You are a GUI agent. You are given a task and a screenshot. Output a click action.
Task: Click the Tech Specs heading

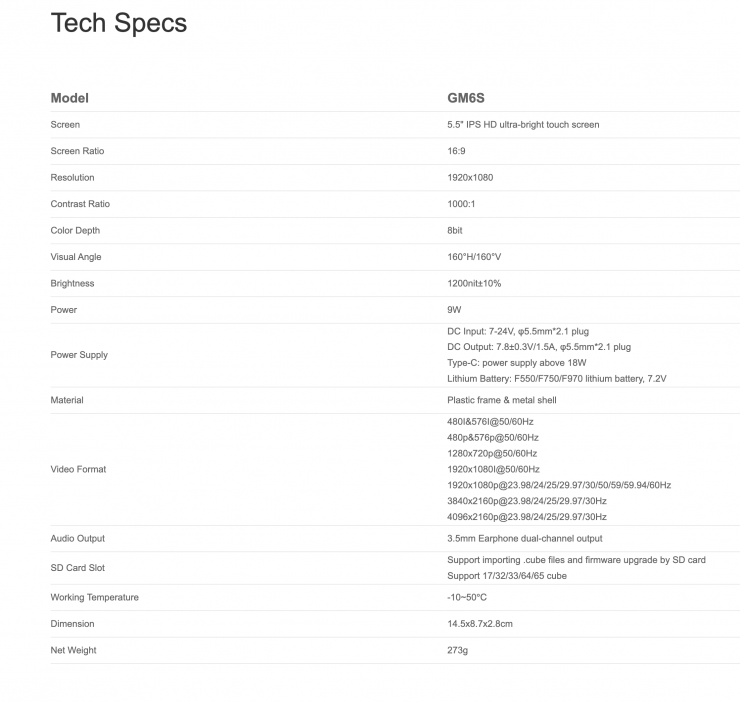pyautogui.click(x=118, y=23)
